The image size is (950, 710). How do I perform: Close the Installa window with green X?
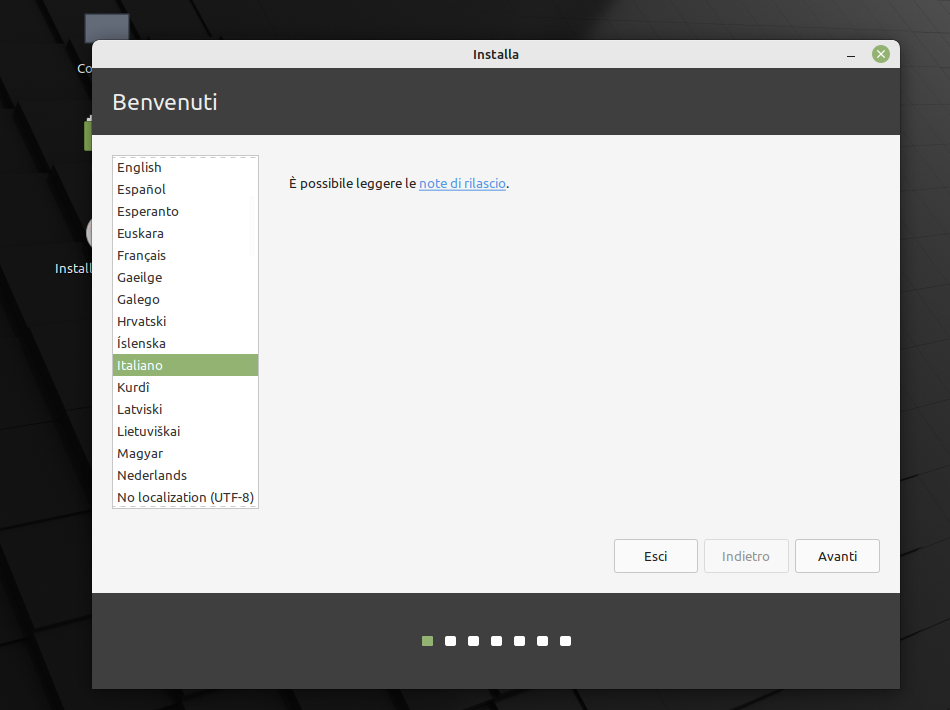coord(881,55)
